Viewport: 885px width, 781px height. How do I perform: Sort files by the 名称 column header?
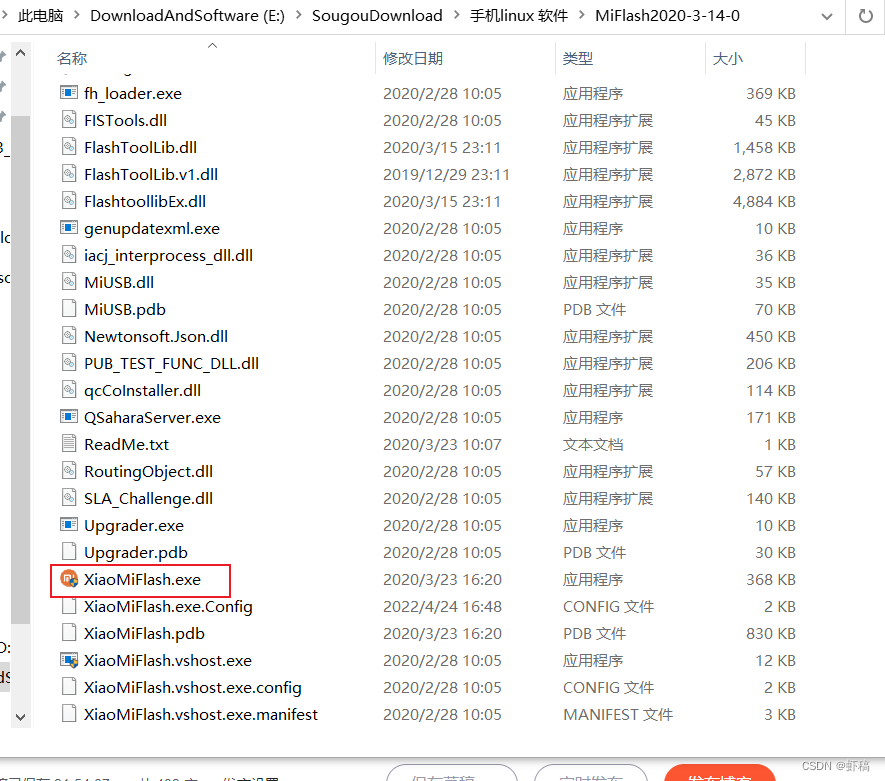click(72, 58)
